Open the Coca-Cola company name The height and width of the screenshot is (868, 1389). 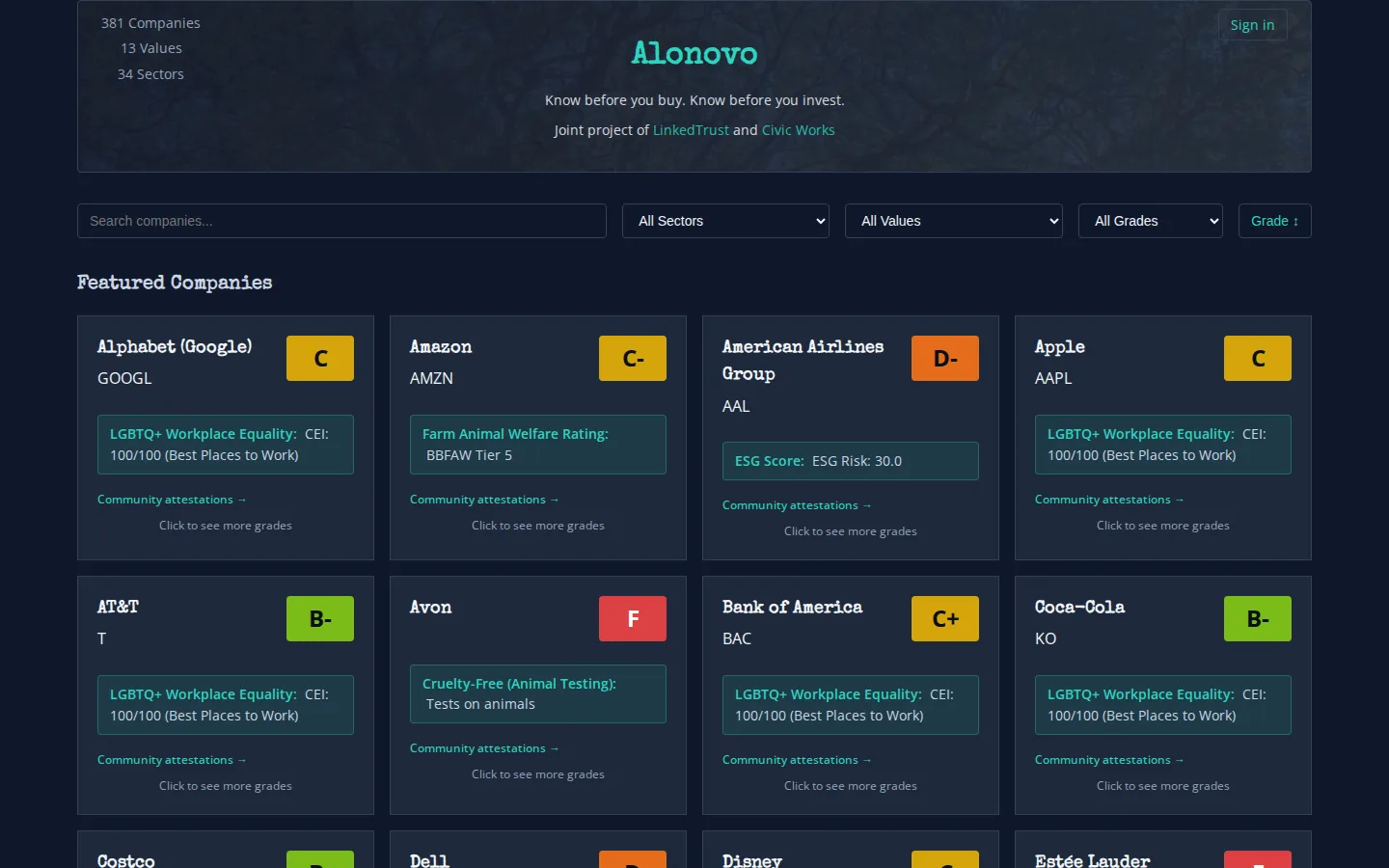click(x=1080, y=608)
